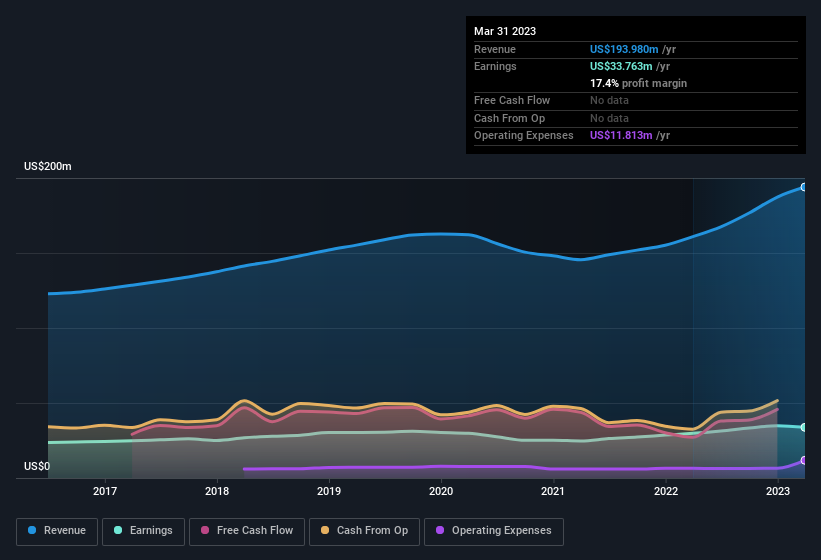Toggle the Free Cash Flow legend button
This screenshot has height=560, width=821.
247,531
